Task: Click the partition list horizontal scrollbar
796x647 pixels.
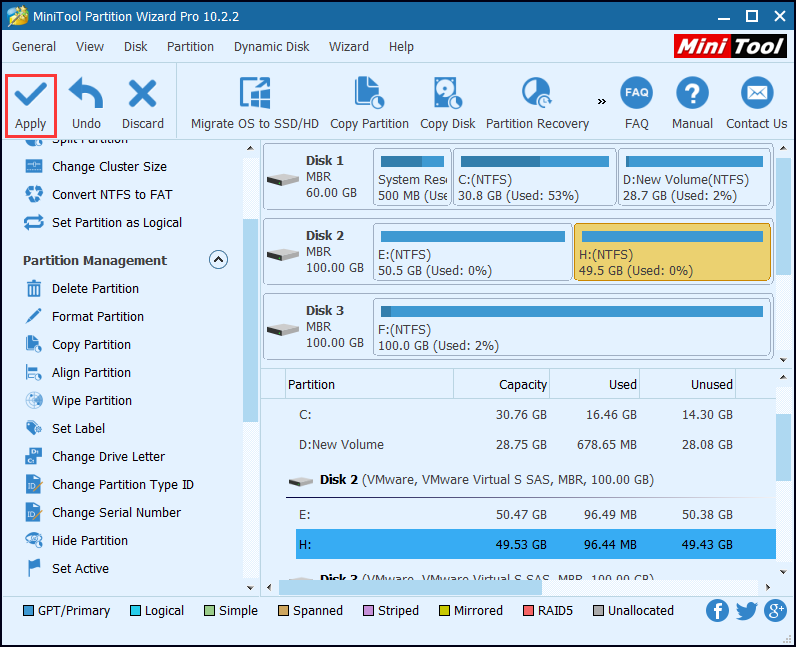Action: 410,588
